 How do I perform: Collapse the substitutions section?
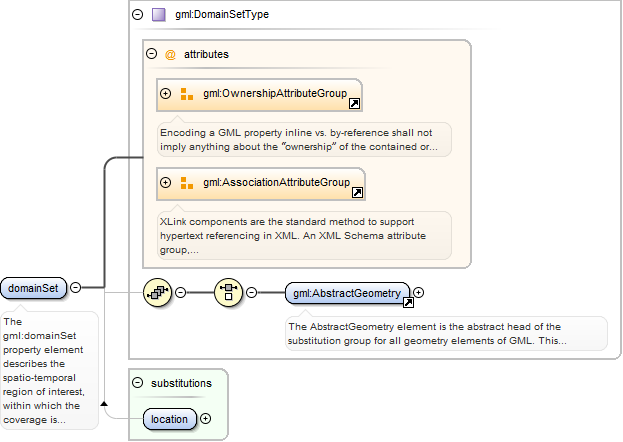click(138, 383)
